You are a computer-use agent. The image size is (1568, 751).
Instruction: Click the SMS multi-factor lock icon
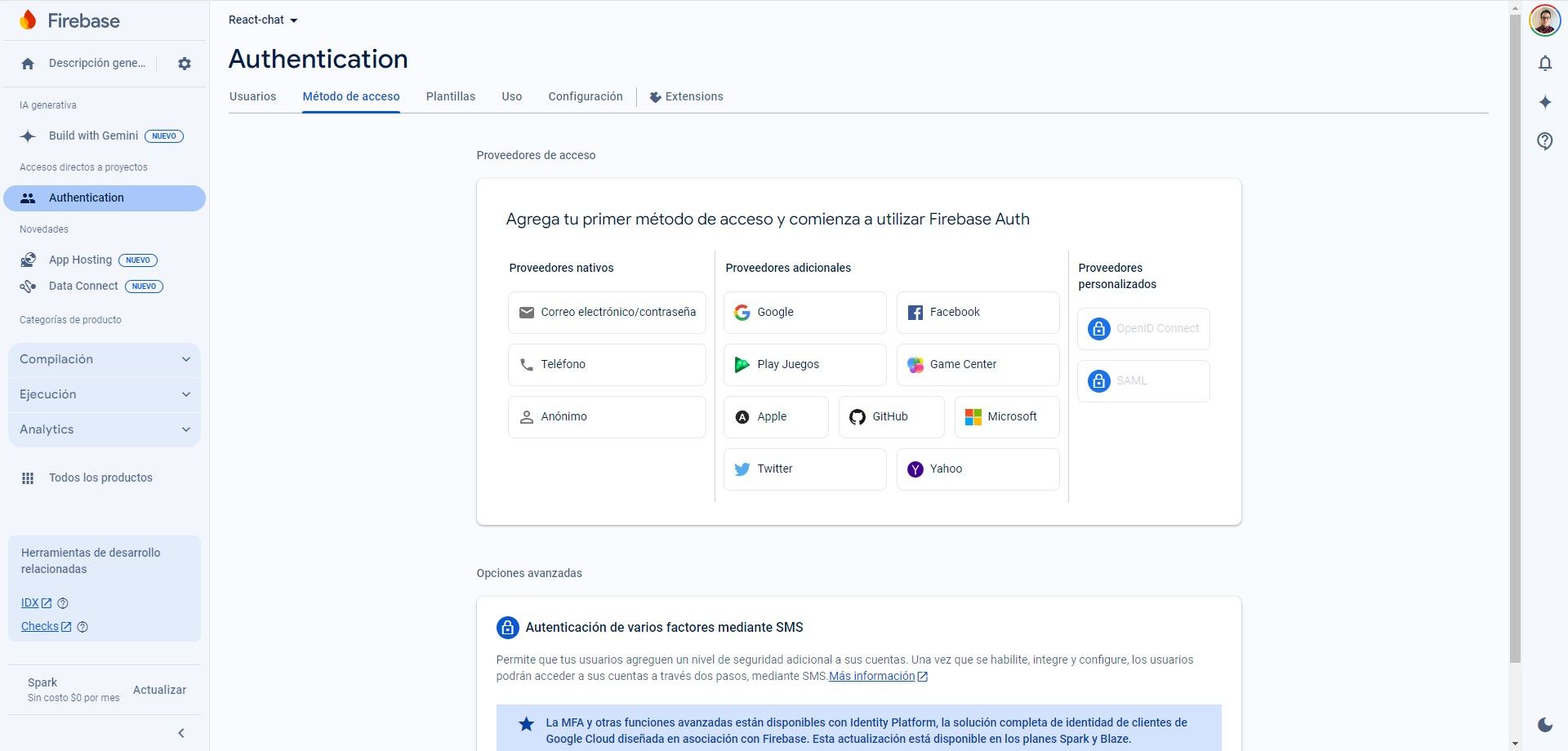[x=508, y=628]
